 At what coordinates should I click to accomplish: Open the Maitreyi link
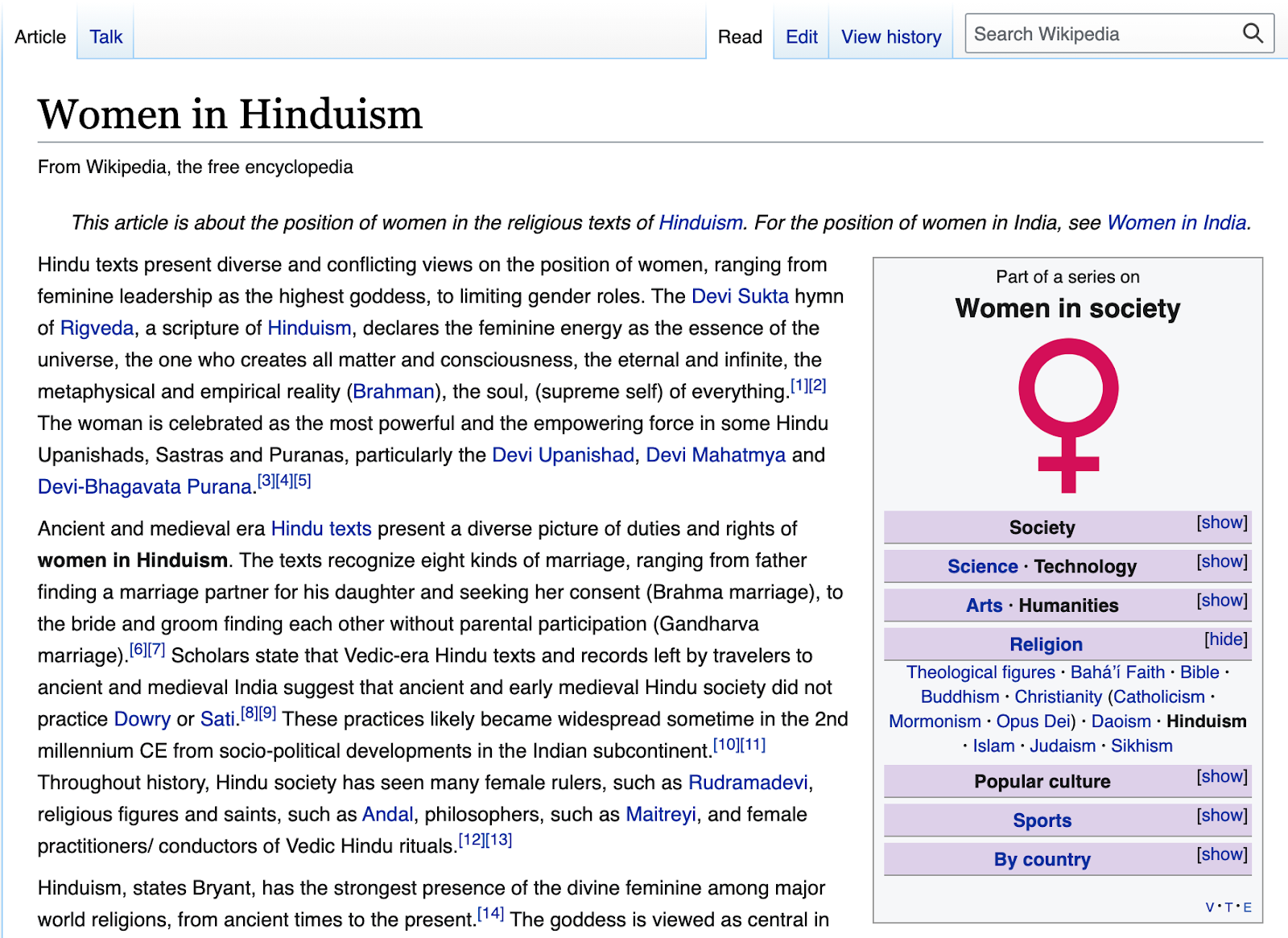[x=661, y=815]
